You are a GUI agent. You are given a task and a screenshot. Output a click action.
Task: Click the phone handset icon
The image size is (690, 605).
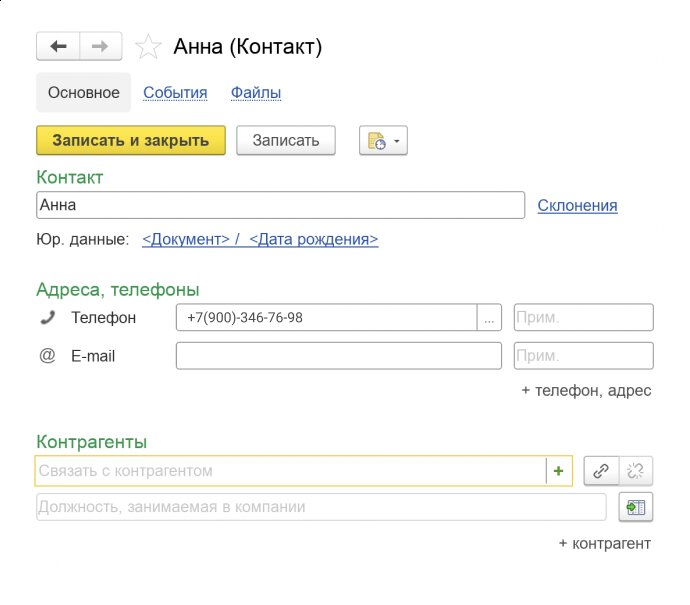pyautogui.click(x=48, y=317)
